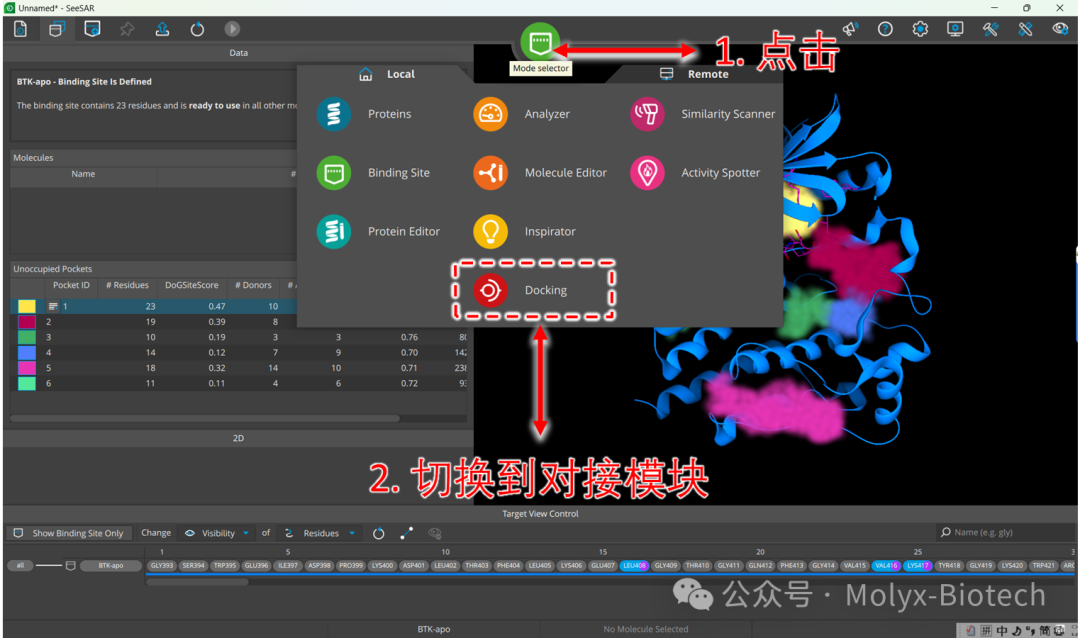The height and width of the screenshot is (638, 1080).
Task: Click the binding site icon beside BTK-apo pill
Action: 70,566
